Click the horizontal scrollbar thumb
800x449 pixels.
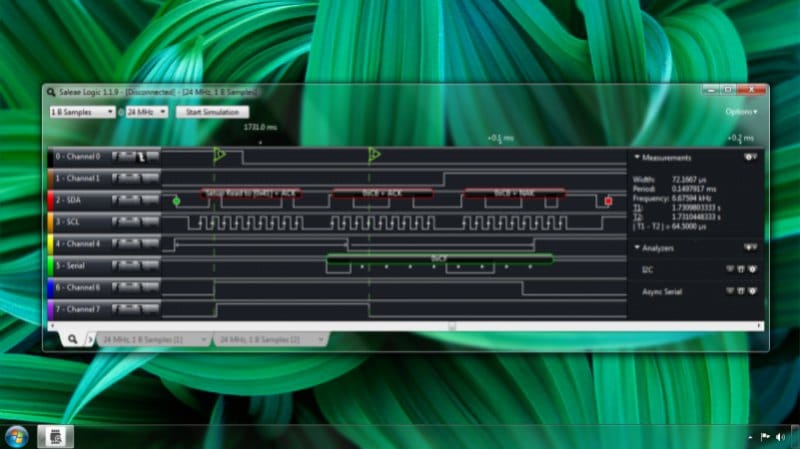coord(452,326)
